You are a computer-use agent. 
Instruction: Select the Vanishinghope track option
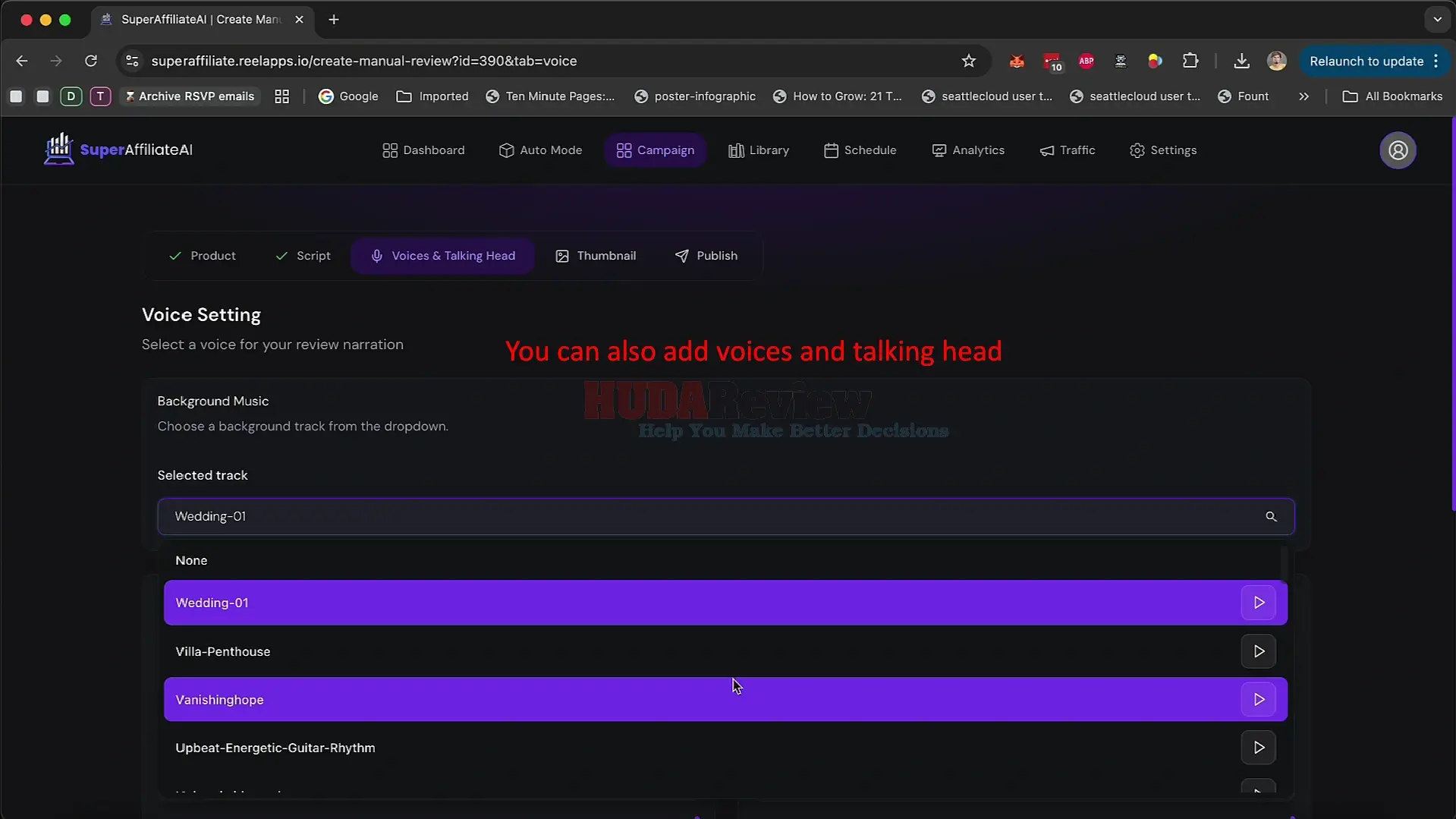[x=725, y=700]
